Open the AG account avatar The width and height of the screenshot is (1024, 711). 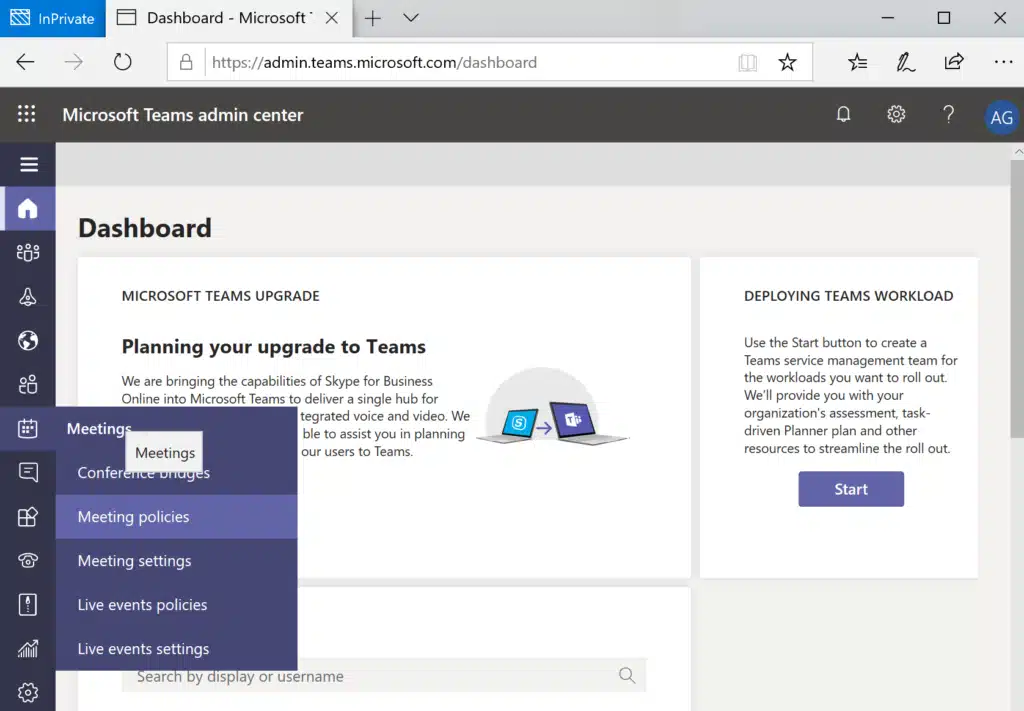1000,117
